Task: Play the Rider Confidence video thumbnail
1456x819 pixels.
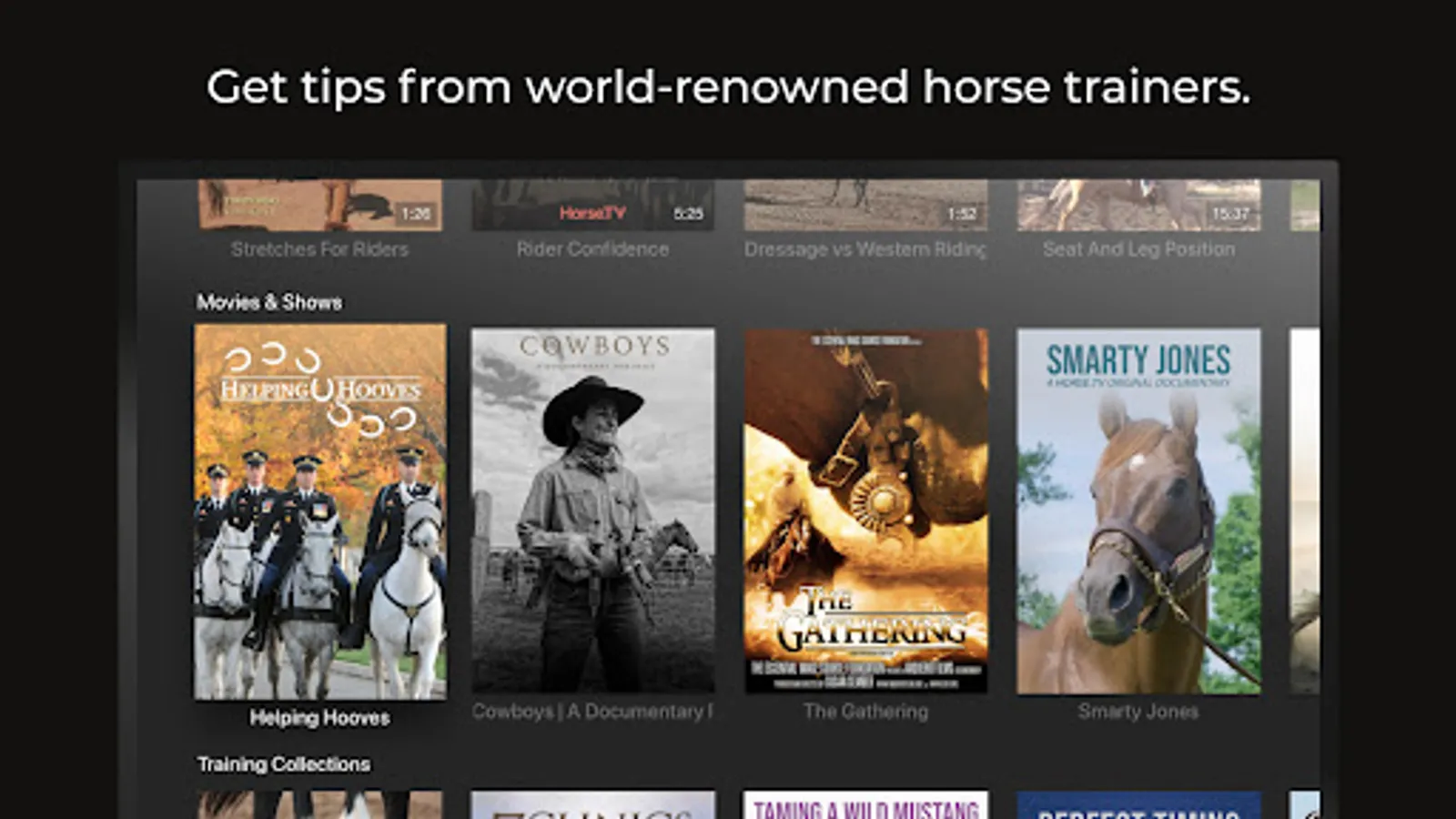Action: click(592, 205)
